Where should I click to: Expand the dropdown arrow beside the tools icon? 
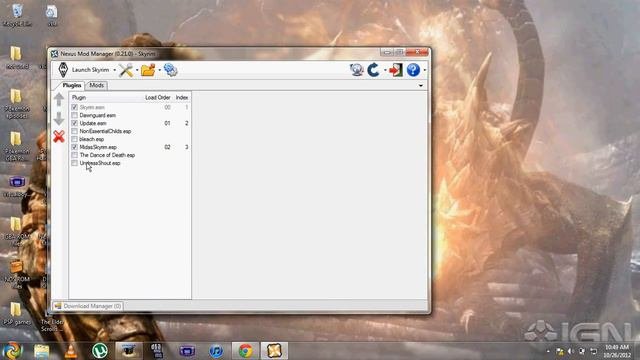pyautogui.click(x=137, y=70)
